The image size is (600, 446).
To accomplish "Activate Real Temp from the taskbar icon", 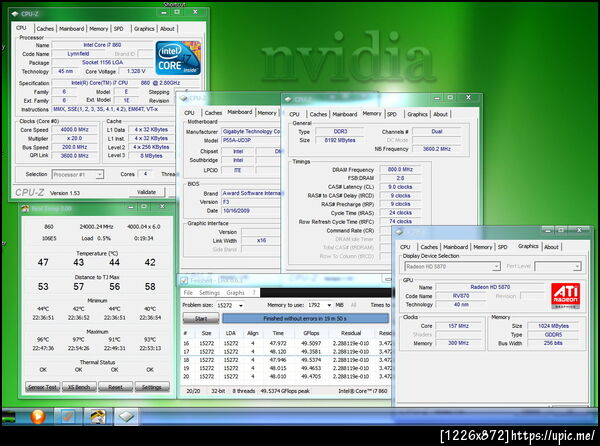I will pyautogui.click(x=98, y=417).
